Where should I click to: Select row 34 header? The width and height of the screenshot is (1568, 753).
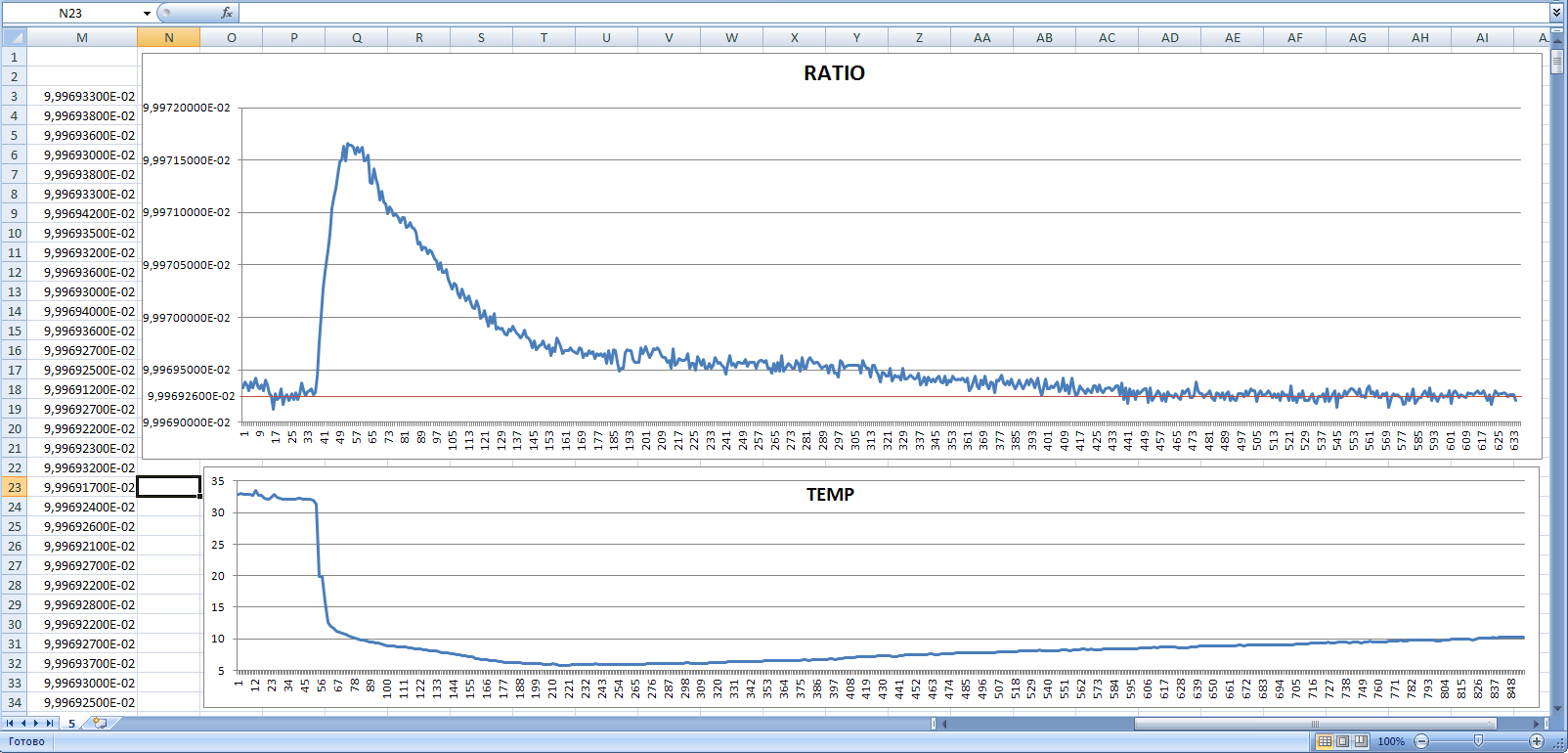[14, 702]
